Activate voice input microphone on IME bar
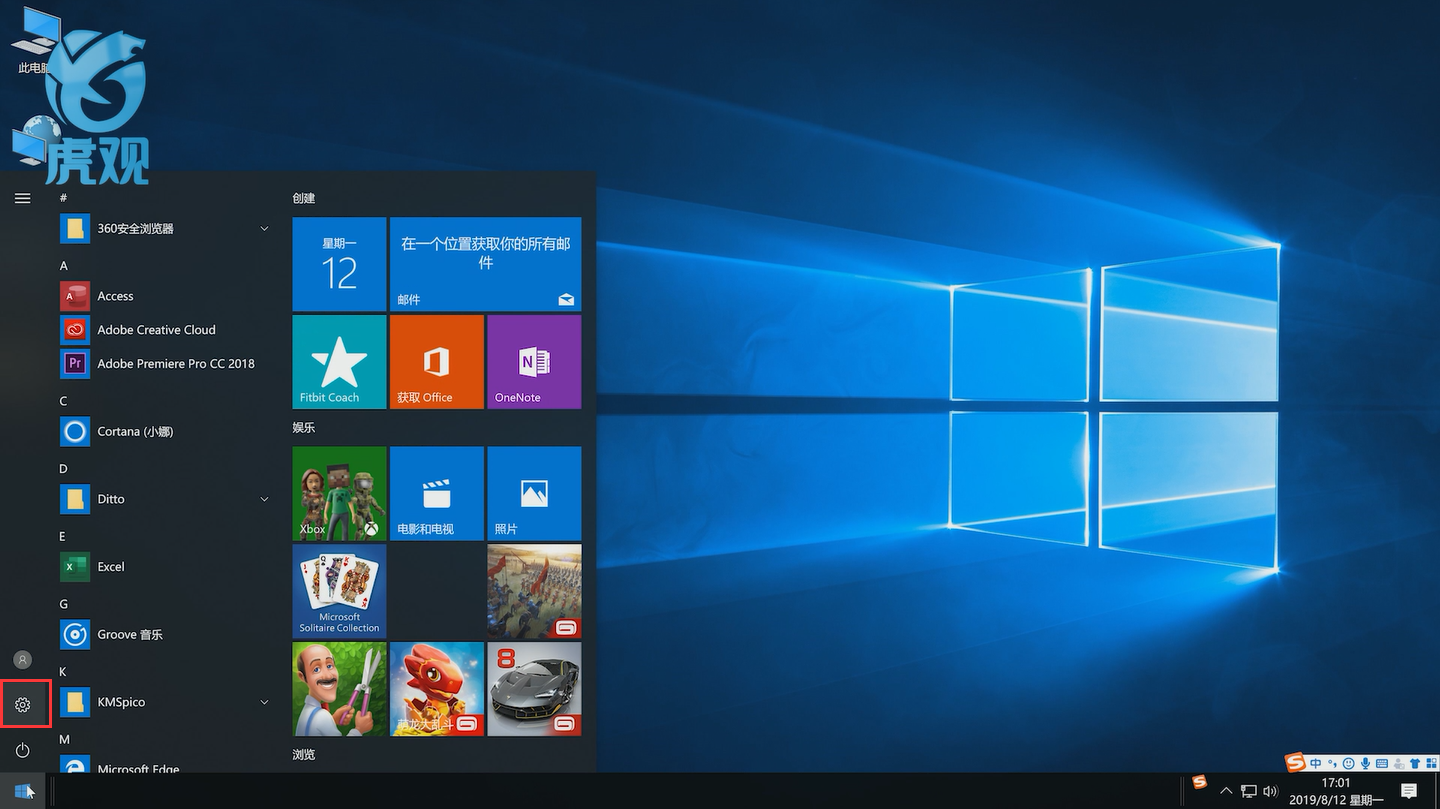 (1365, 763)
